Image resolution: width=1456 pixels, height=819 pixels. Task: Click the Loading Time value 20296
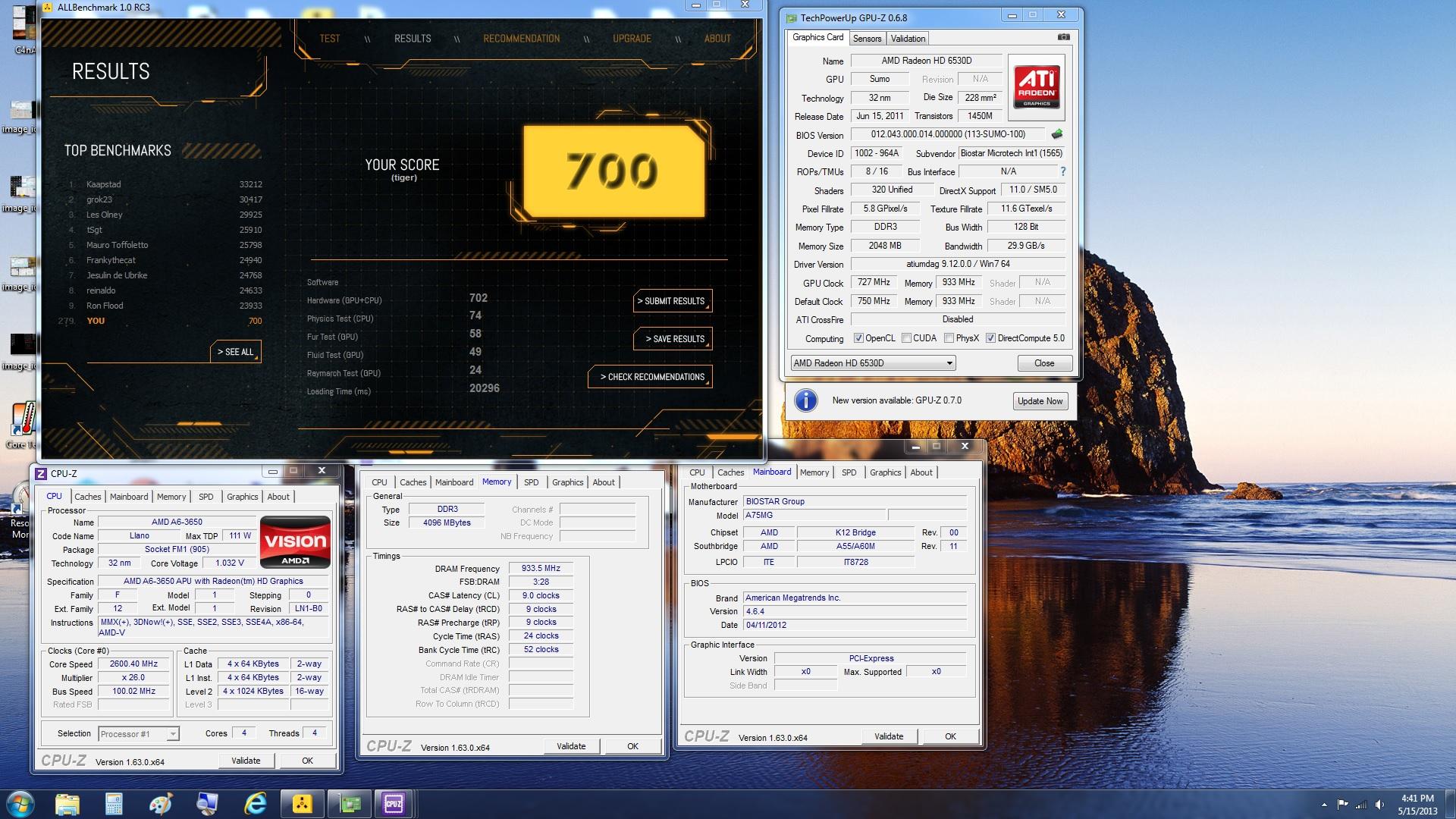click(484, 388)
